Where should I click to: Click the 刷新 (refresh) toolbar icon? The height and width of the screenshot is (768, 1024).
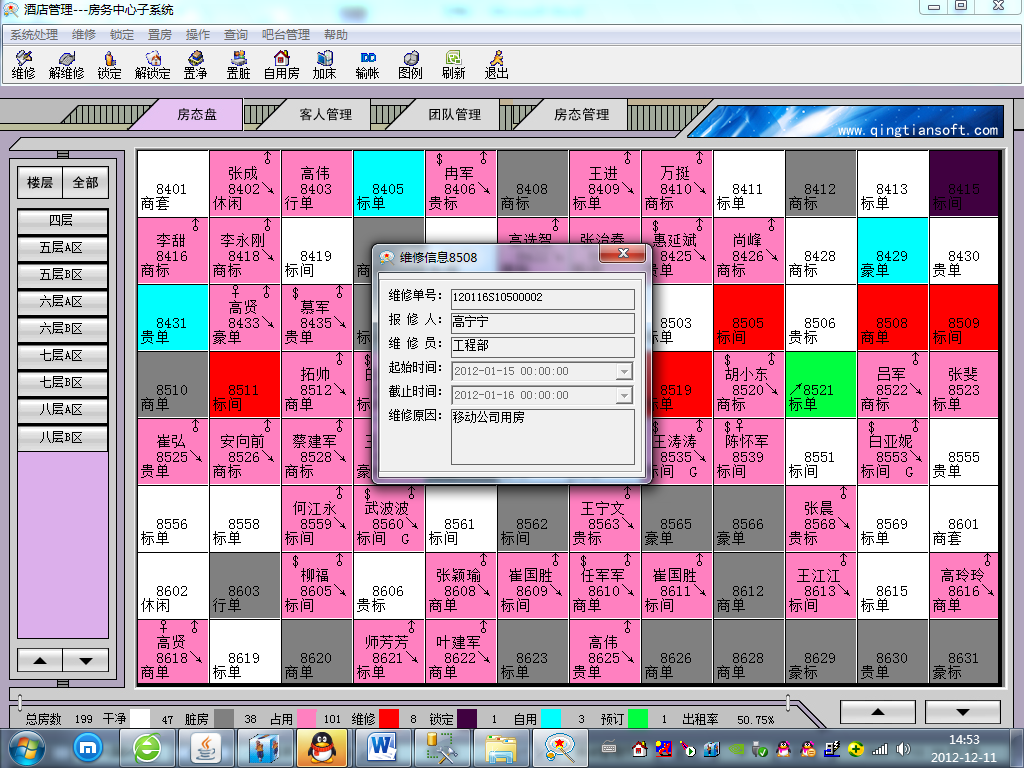(453, 65)
